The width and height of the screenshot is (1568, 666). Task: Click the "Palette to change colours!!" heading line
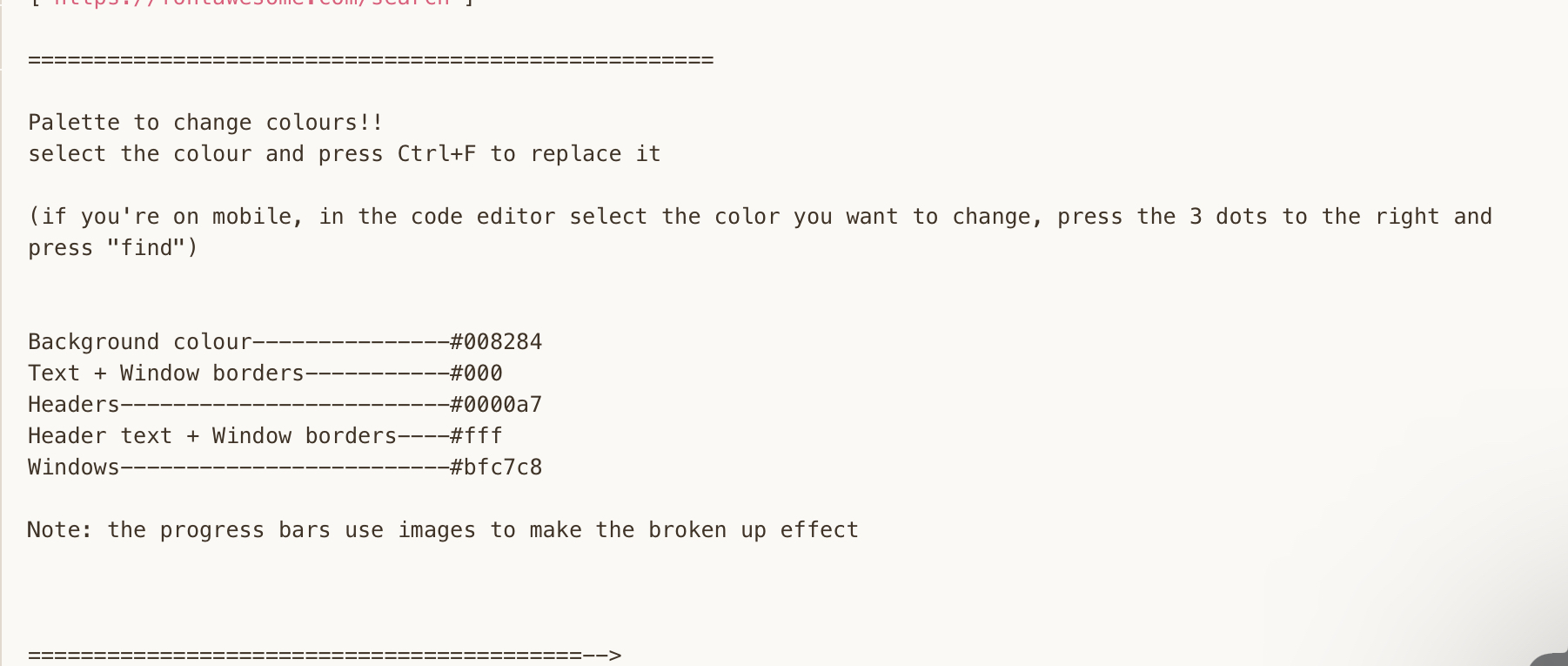tap(205, 123)
